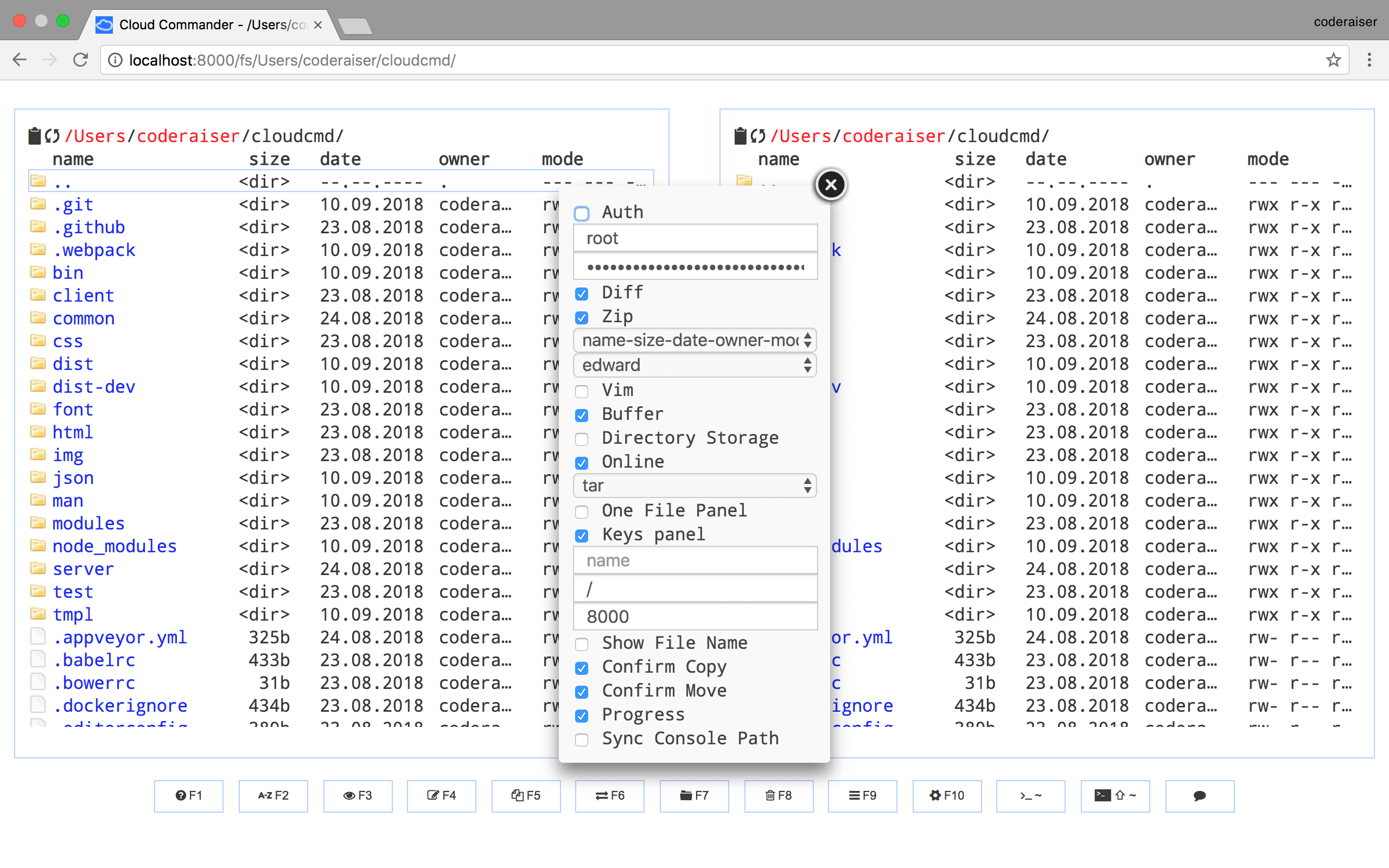Open the terminal console icon
This screenshot has height=868, width=1389.
[x=1030, y=796]
